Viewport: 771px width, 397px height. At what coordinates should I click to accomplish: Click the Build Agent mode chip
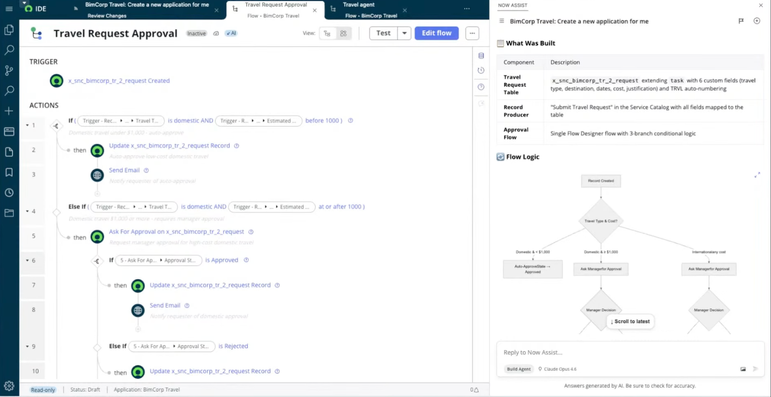click(519, 369)
